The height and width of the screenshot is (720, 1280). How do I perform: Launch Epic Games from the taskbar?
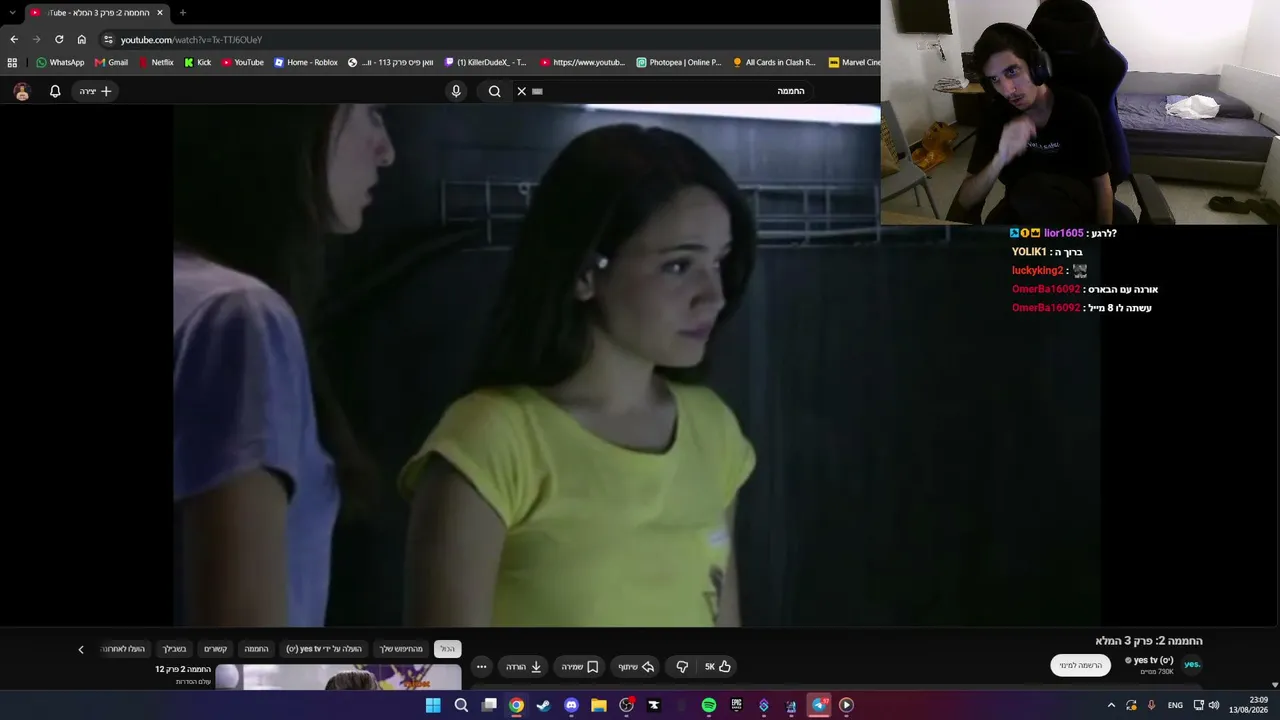coord(736,705)
